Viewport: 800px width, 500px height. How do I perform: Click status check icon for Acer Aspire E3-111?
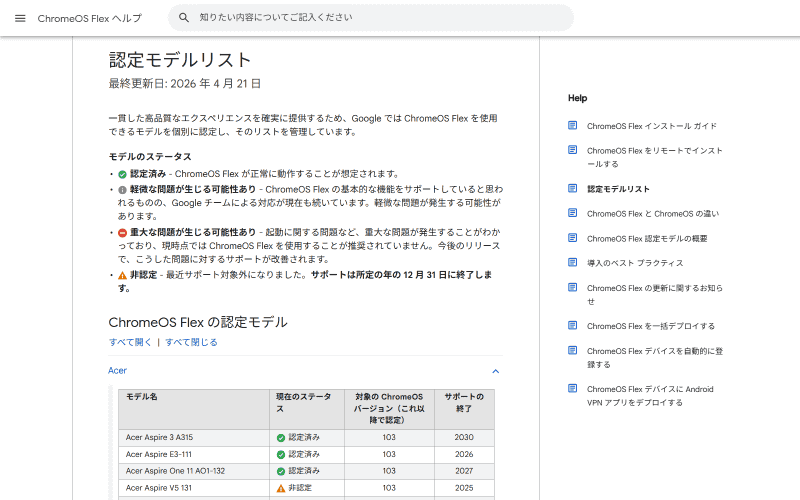(281, 455)
